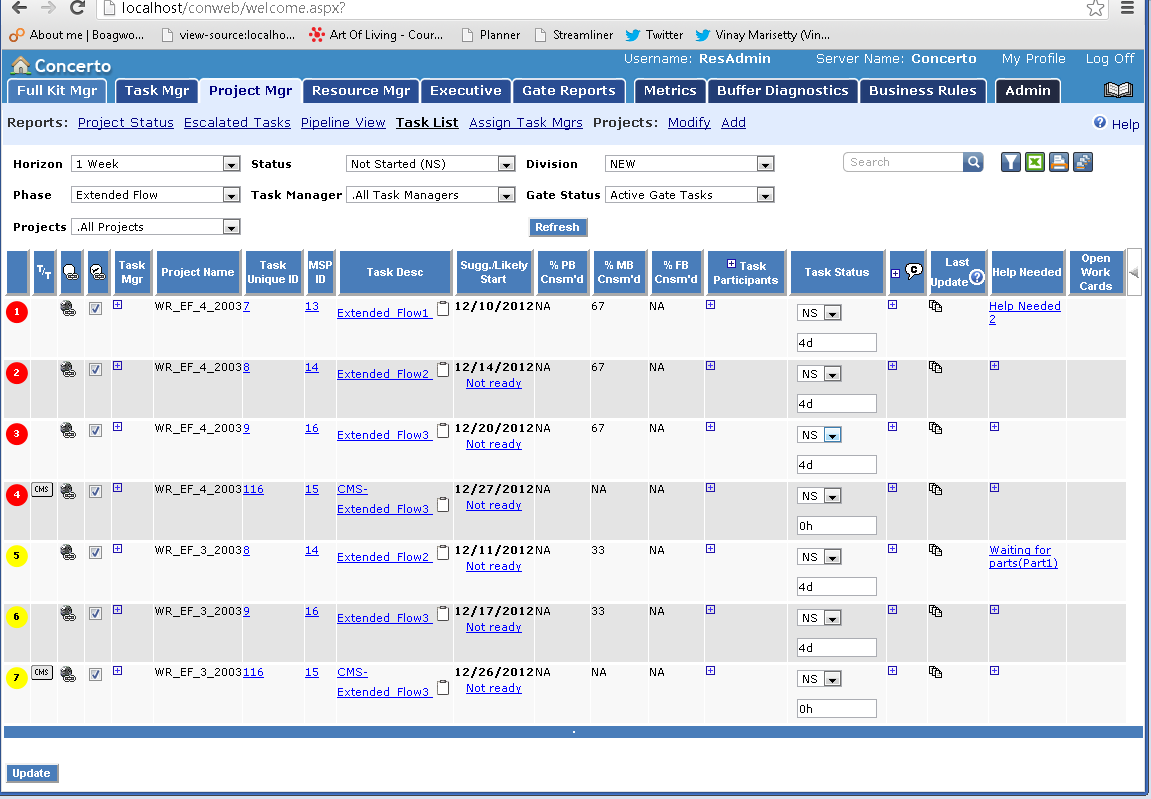The height and width of the screenshot is (799, 1151).
Task: Click the Update button
Action: [x=32, y=773]
